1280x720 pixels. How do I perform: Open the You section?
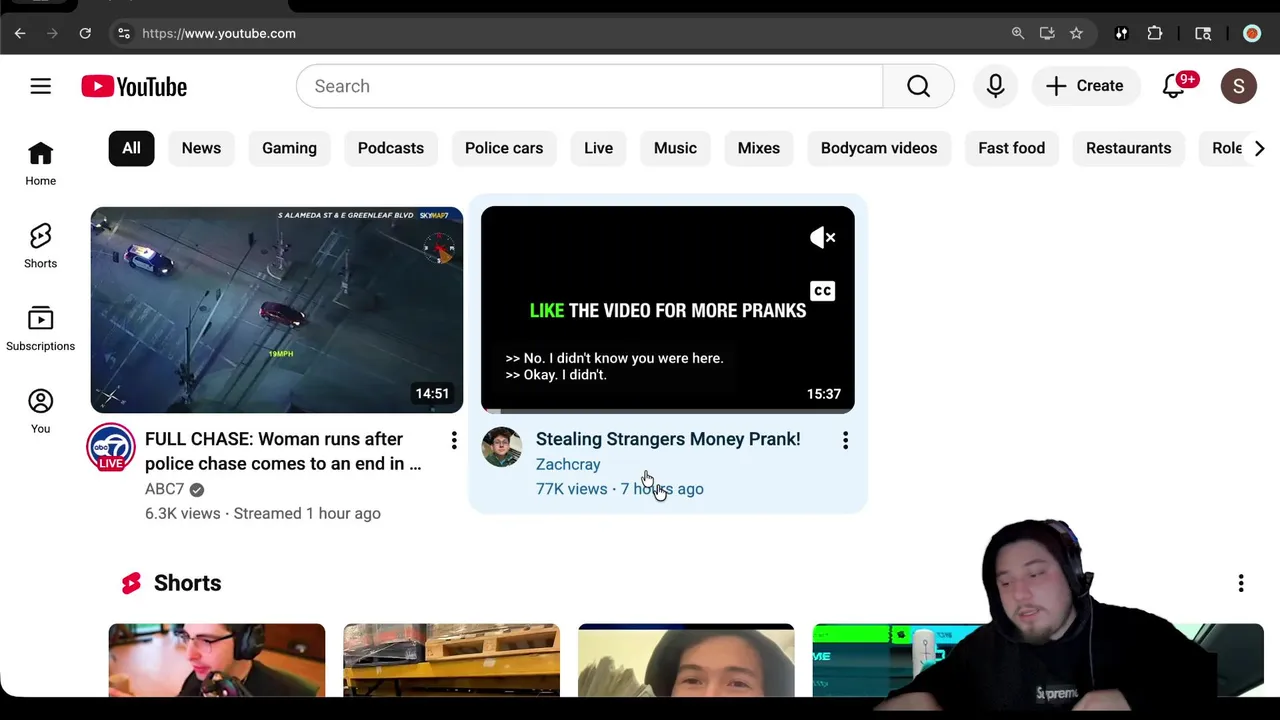point(40,411)
